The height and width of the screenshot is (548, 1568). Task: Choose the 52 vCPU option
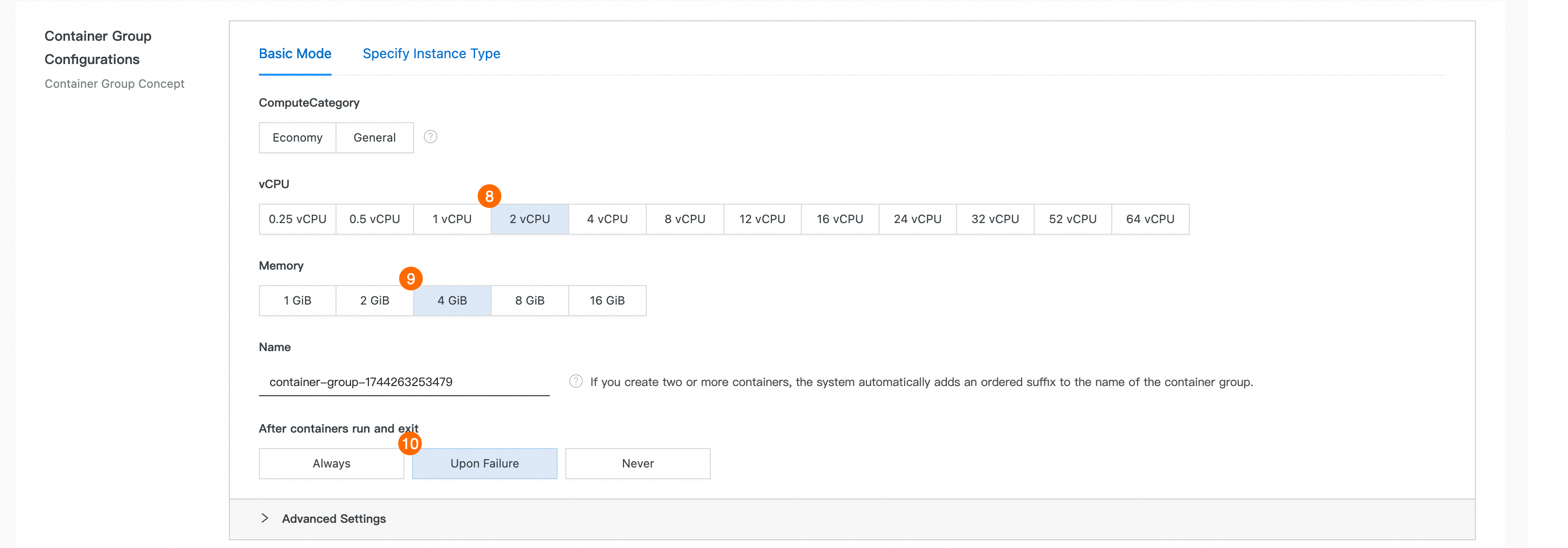1072,219
